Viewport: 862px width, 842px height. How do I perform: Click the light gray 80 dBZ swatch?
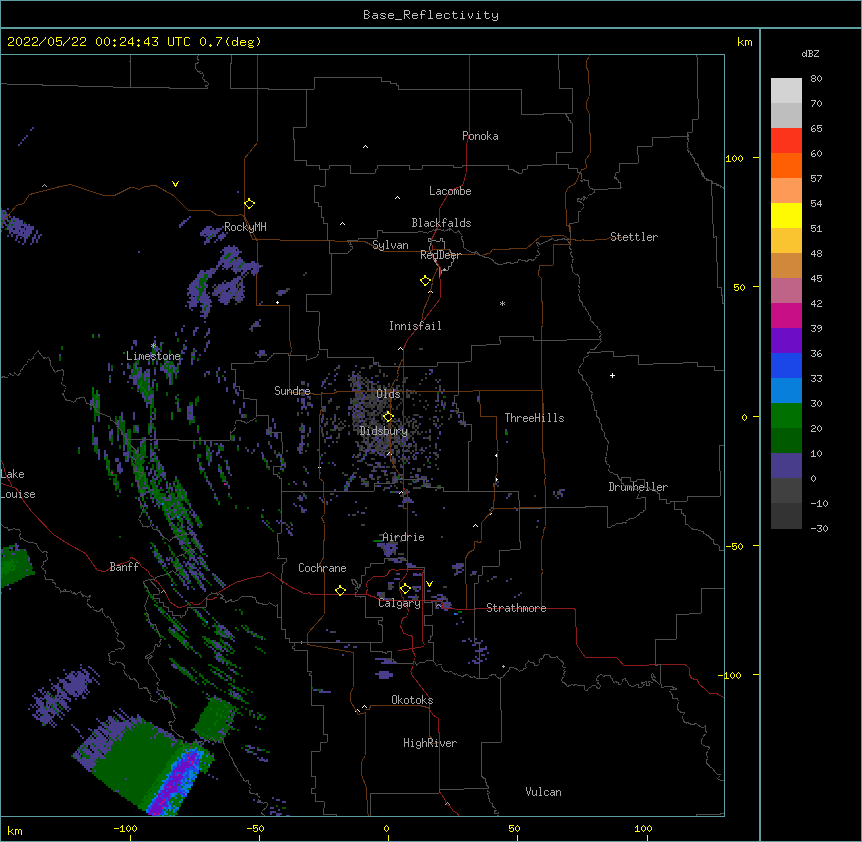click(786, 91)
